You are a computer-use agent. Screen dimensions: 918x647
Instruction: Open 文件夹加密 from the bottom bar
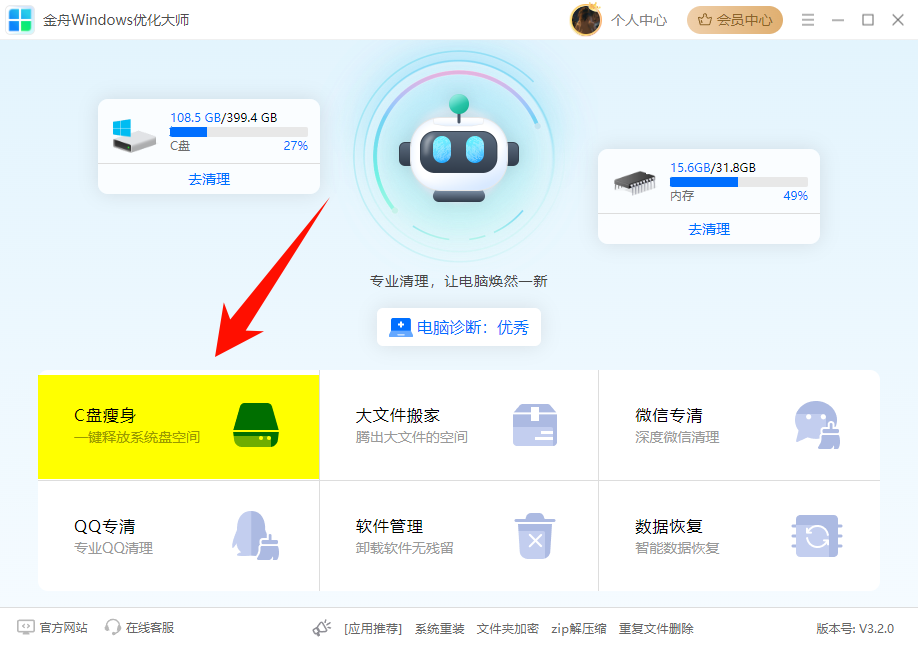point(505,629)
